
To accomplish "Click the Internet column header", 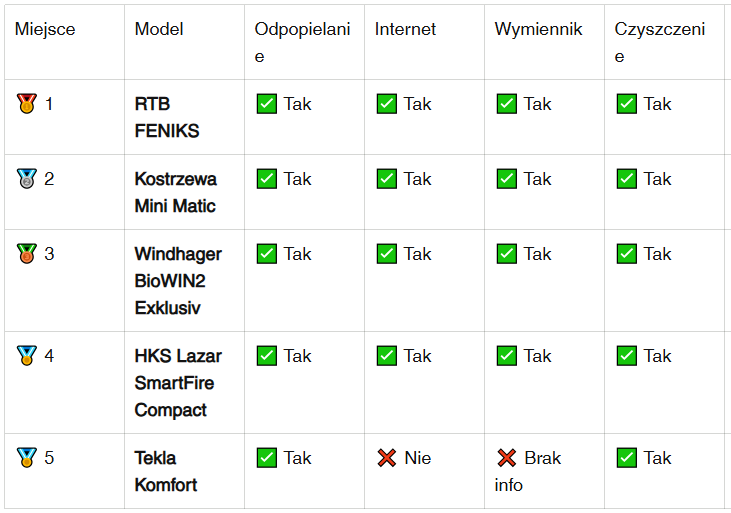I will point(405,29).
